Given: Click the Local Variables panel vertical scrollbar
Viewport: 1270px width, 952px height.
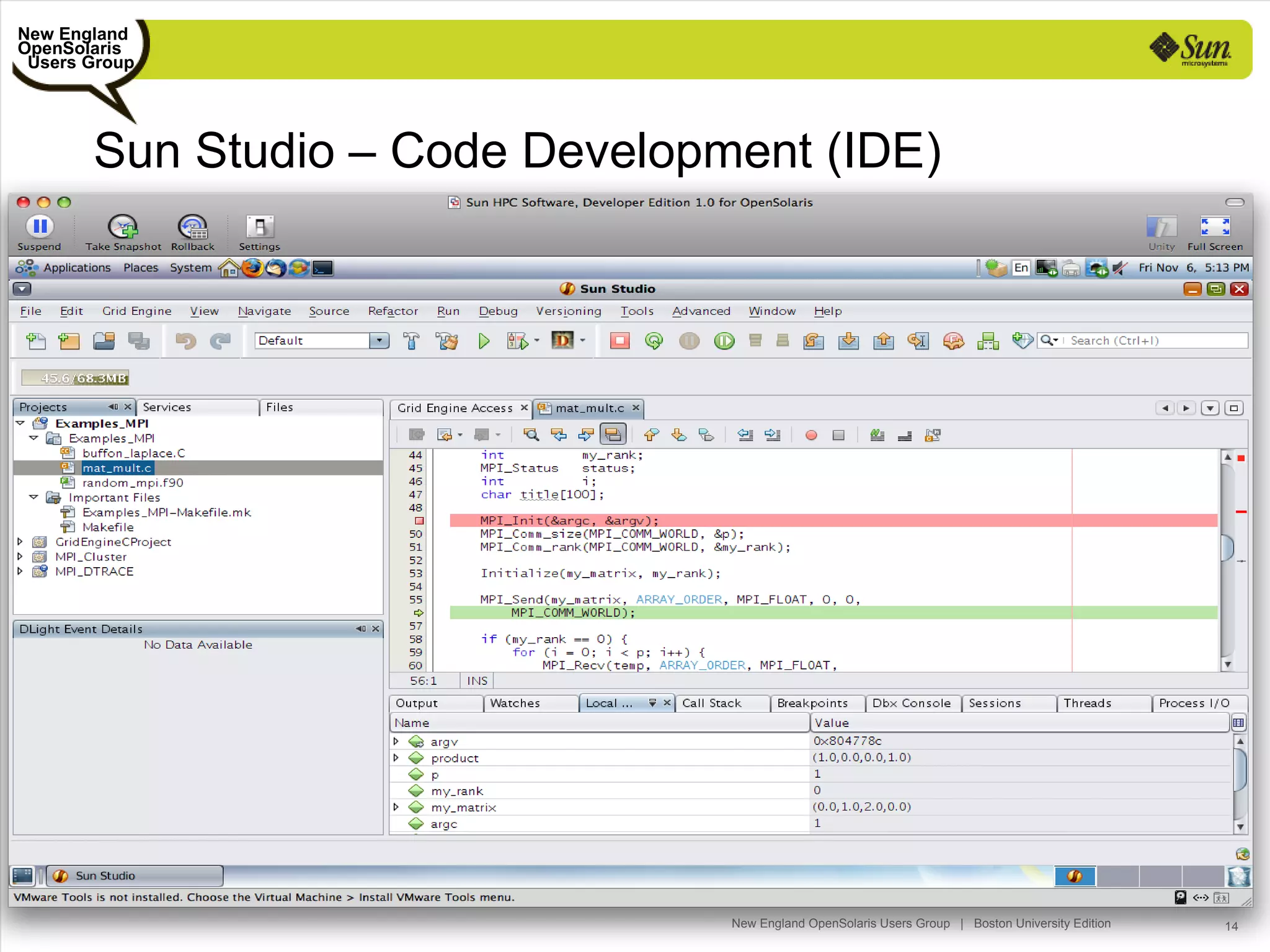Looking at the screenshot, I should click(1240, 783).
